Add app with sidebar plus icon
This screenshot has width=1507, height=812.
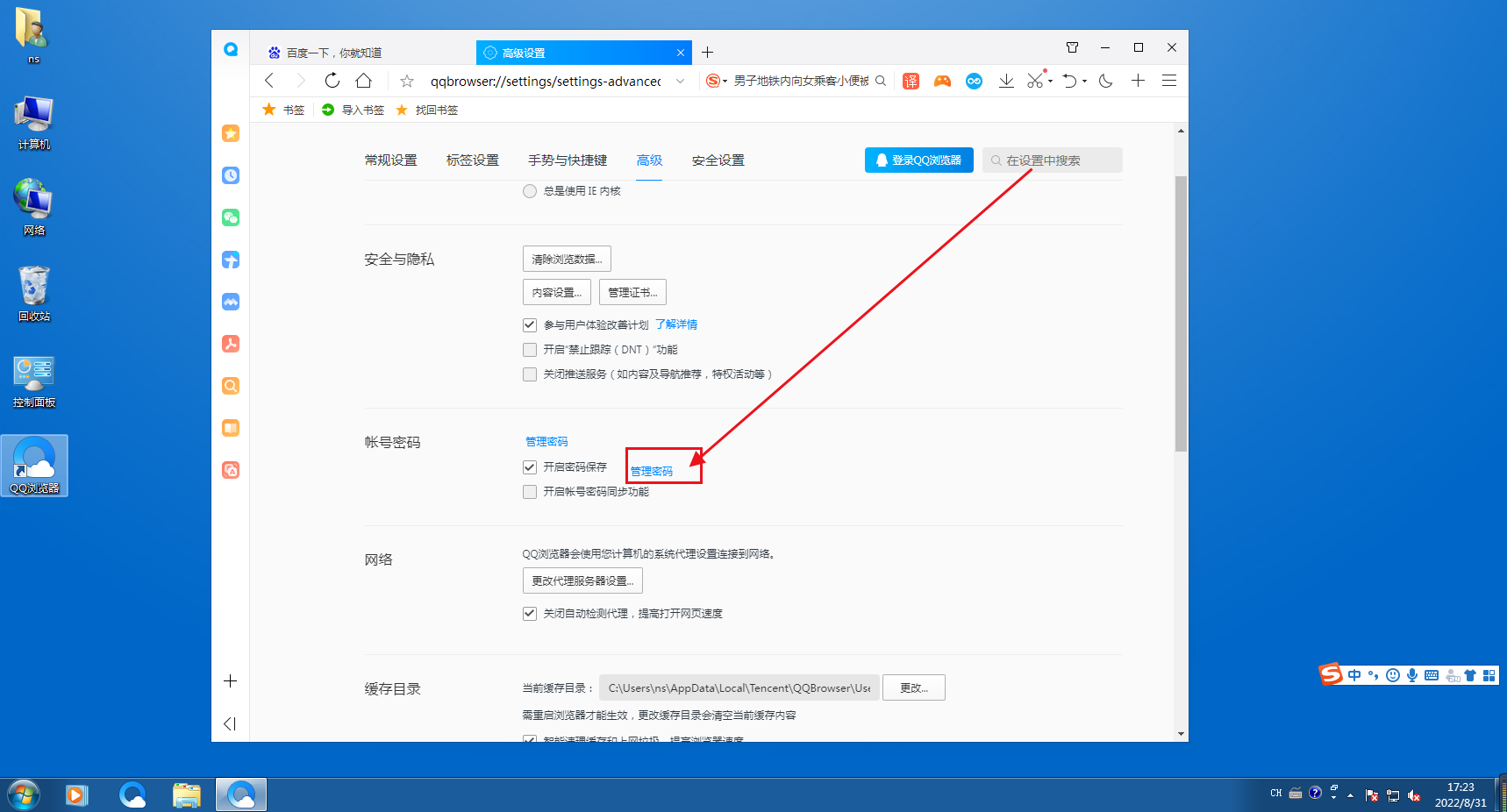click(x=230, y=681)
